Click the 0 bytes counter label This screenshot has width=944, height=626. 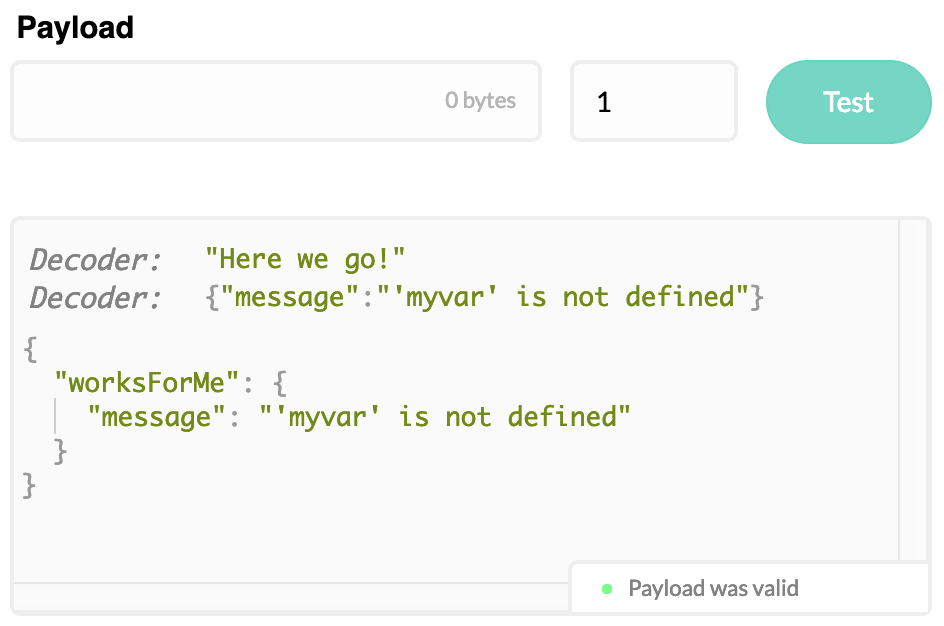480,100
